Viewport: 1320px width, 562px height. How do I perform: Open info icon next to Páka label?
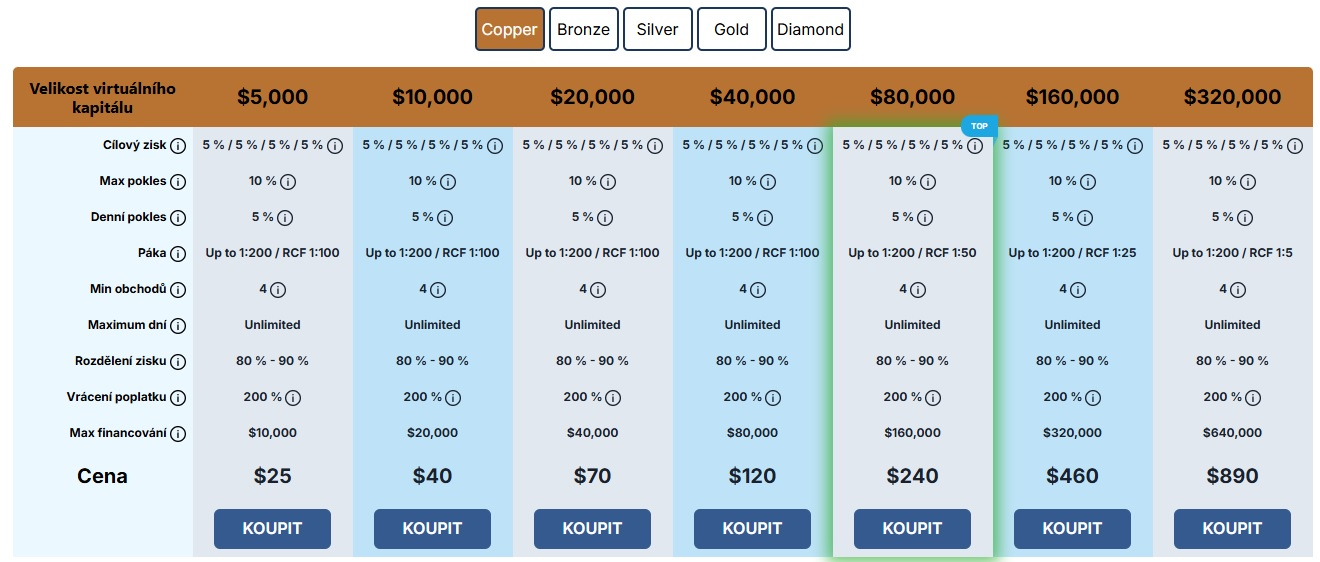pyautogui.click(x=178, y=254)
